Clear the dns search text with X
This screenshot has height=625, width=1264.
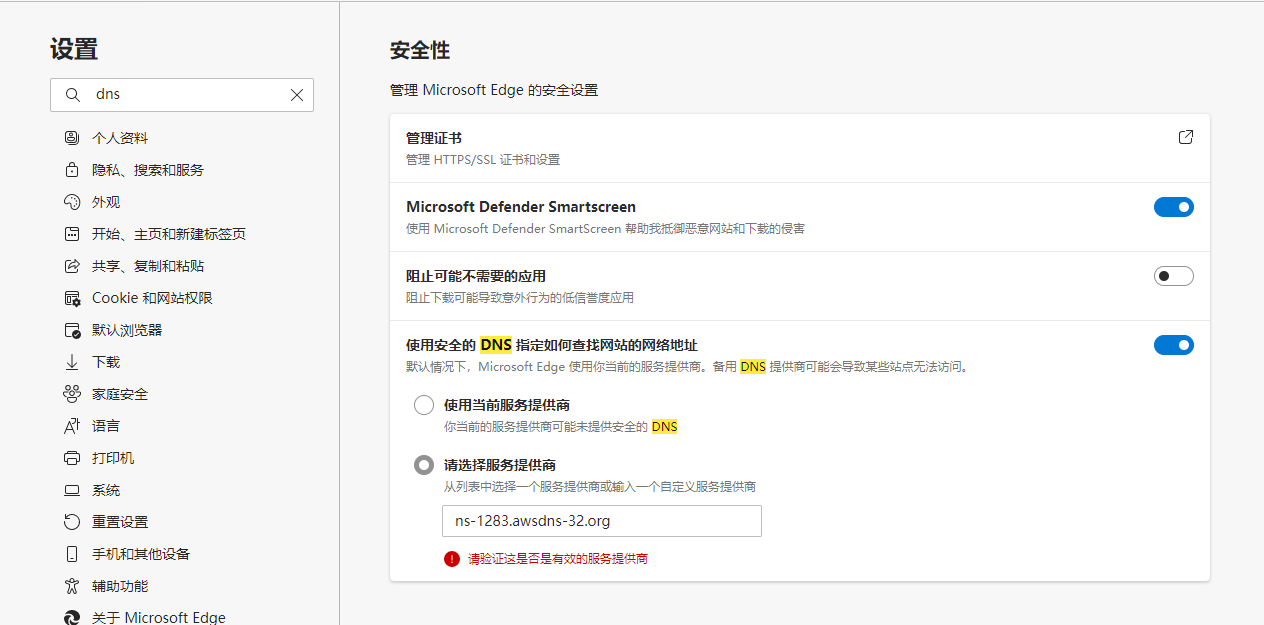tap(297, 95)
